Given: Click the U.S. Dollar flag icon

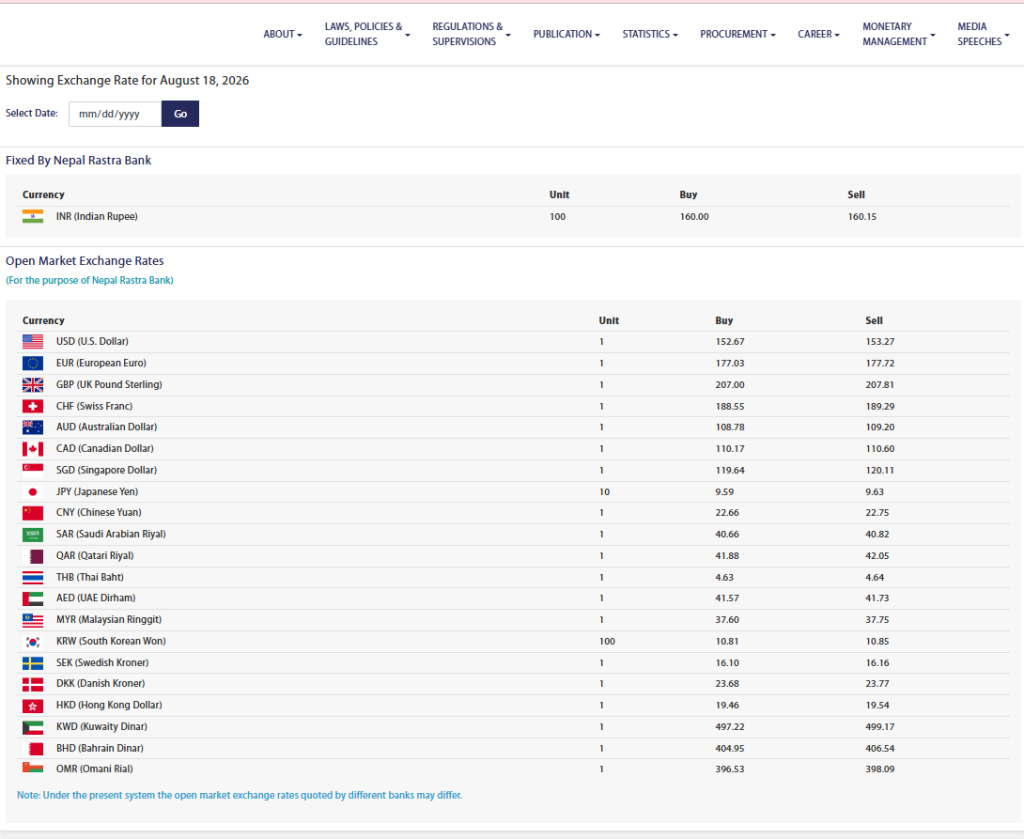Looking at the screenshot, I should 33,341.
